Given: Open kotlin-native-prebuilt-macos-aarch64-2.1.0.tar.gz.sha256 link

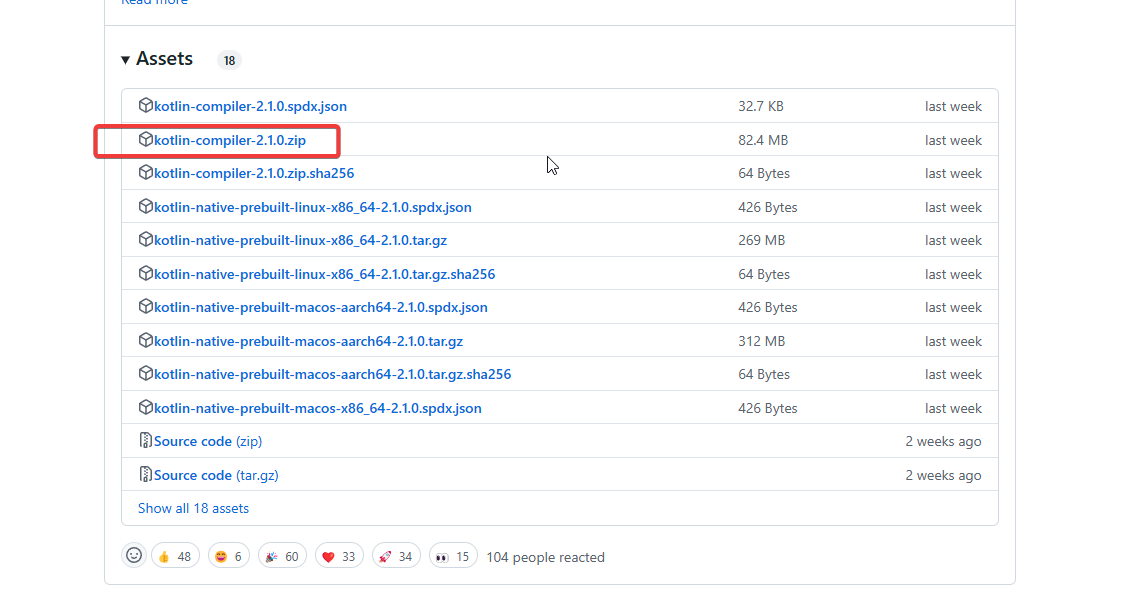Looking at the screenshot, I should 332,374.
